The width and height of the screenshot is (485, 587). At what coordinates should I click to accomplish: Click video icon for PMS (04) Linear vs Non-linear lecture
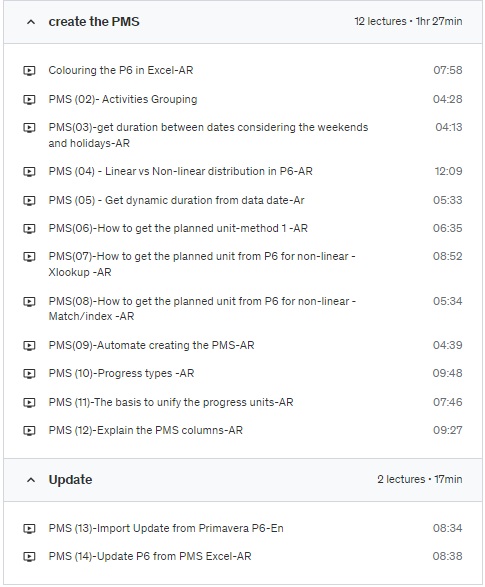pos(29,171)
